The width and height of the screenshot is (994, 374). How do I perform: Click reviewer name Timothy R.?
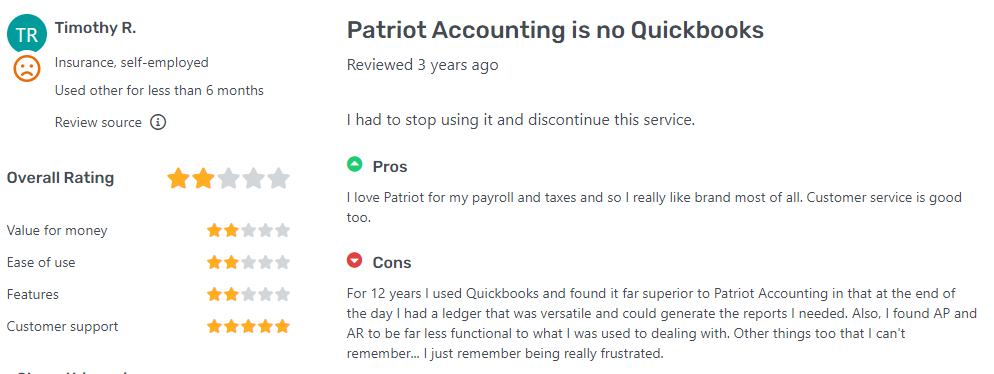96,28
